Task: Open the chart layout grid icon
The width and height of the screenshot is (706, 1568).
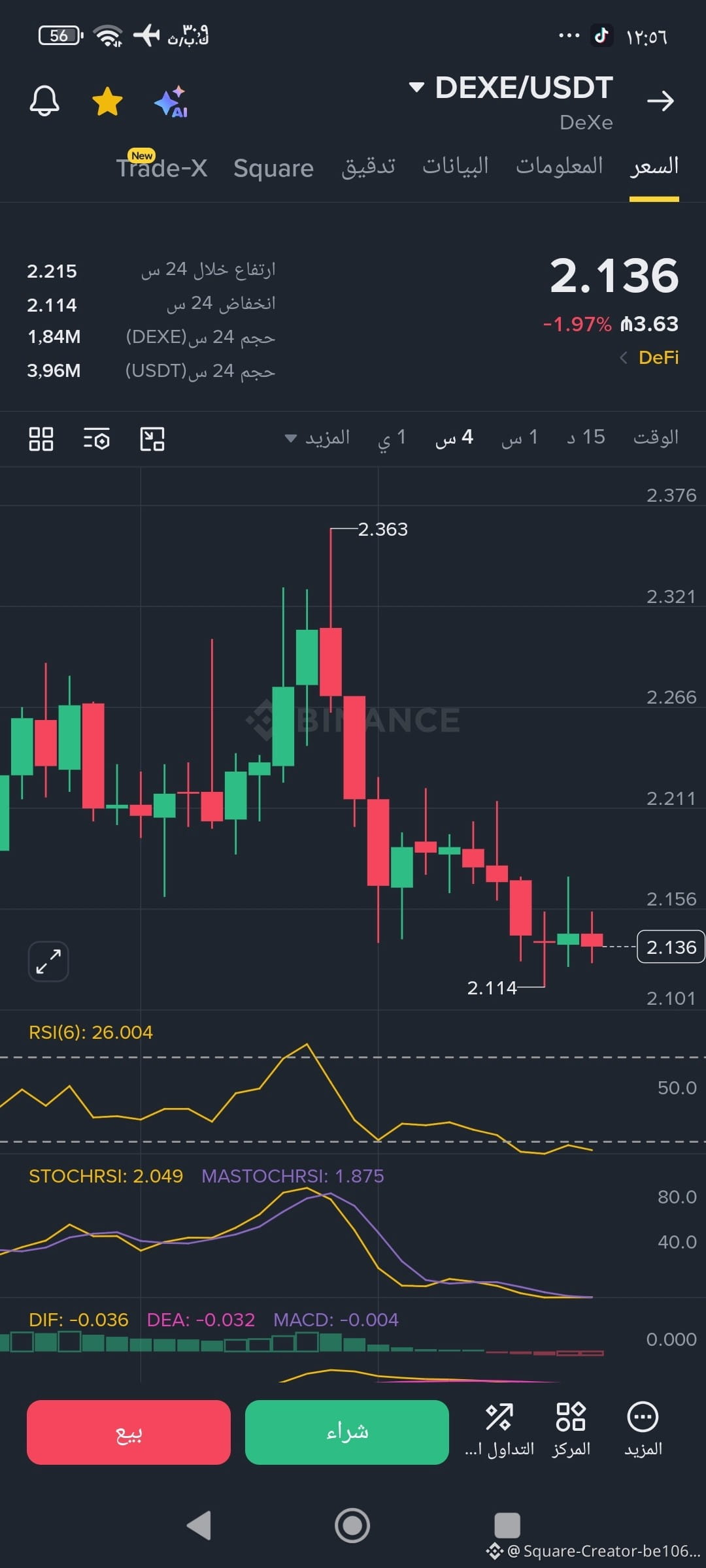Action: [x=41, y=439]
